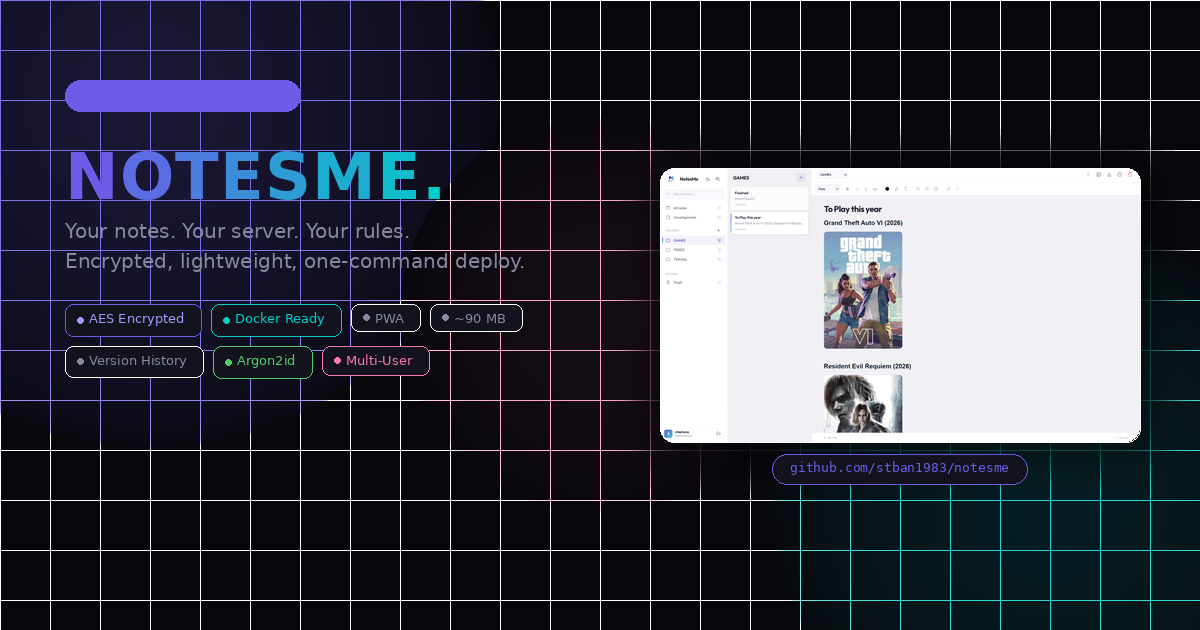1200x630 pixels.
Task: Click the PWA badge
Action: tap(386, 319)
